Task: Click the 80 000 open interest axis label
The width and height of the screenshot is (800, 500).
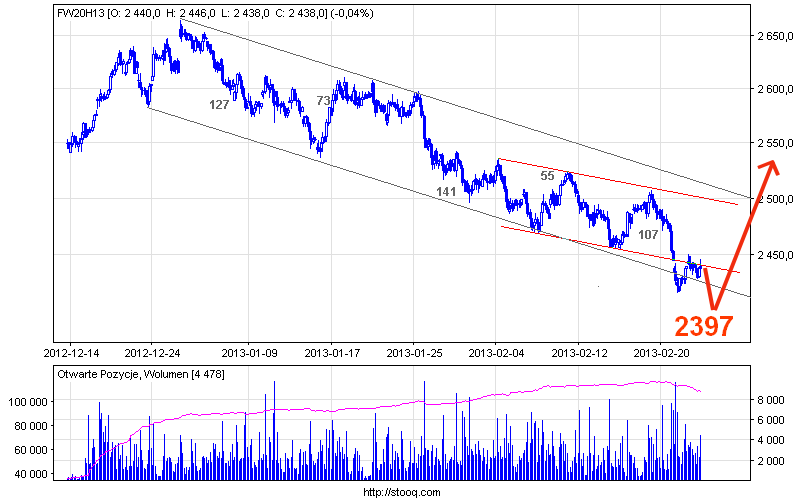Action: (x=31, y=426)
